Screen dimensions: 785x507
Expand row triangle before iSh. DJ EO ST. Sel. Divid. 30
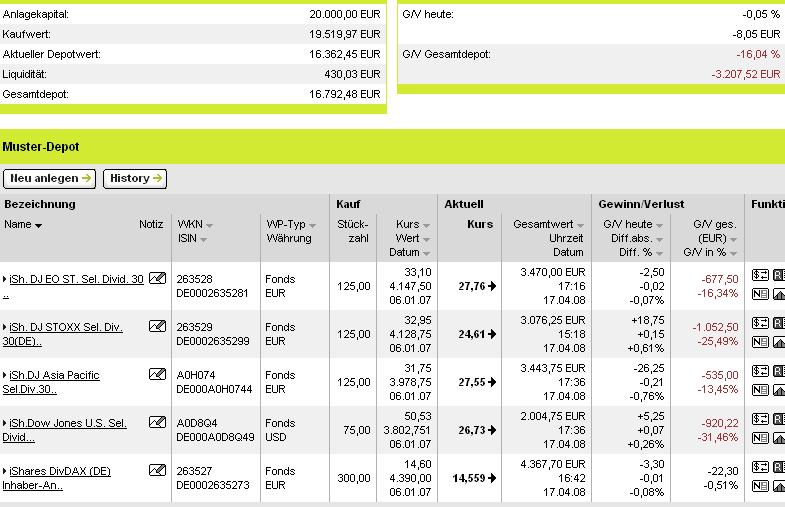(x=5, y=279)
